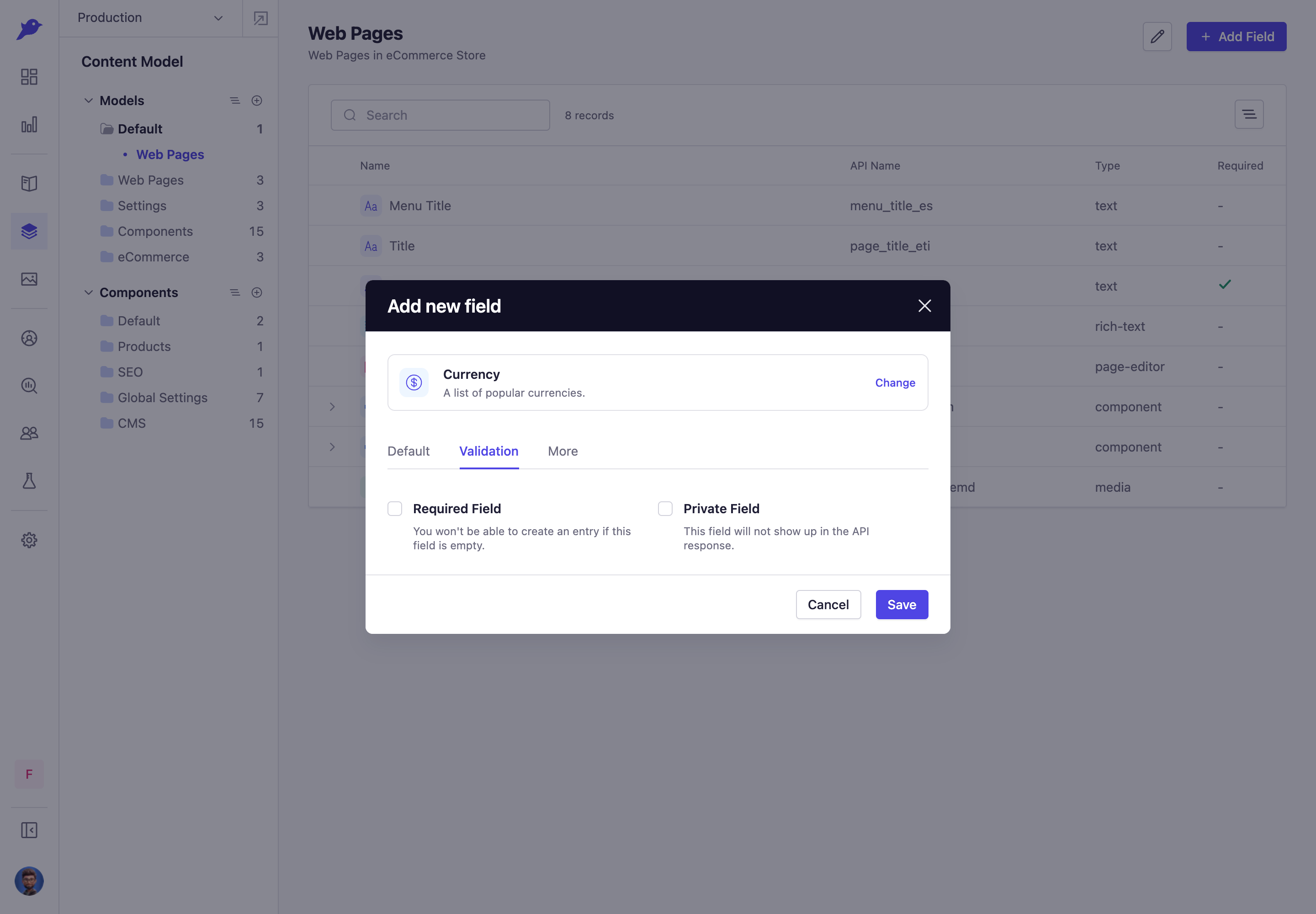Open the book/content icon in sidebar

click(29, 183)
